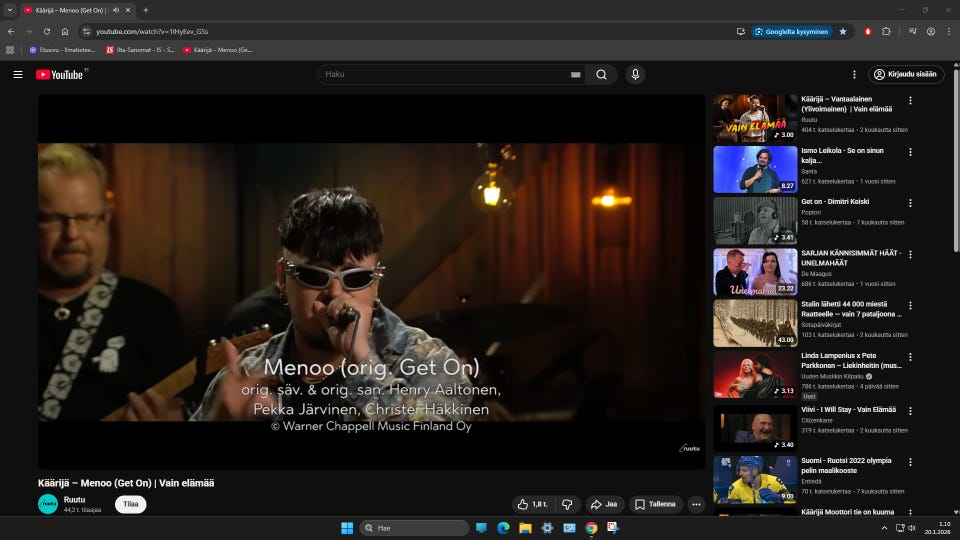This screenshot has width=960, height=540.
Task: Open the Get on - Dimitri Keiski thumbnail
Action: pyautogui.click(x=755, y=221)
